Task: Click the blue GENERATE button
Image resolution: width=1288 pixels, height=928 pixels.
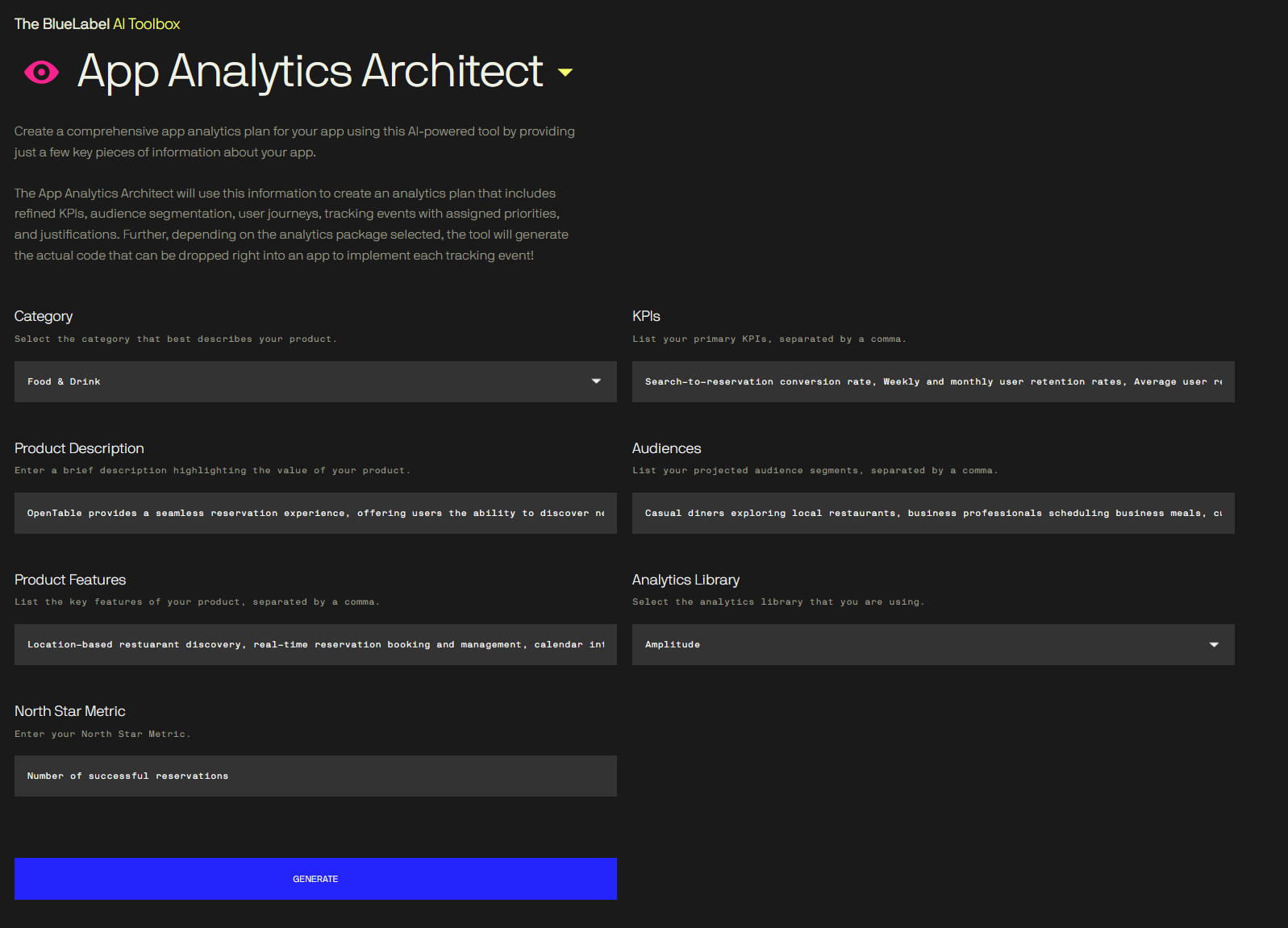Action: coord(315,879)
